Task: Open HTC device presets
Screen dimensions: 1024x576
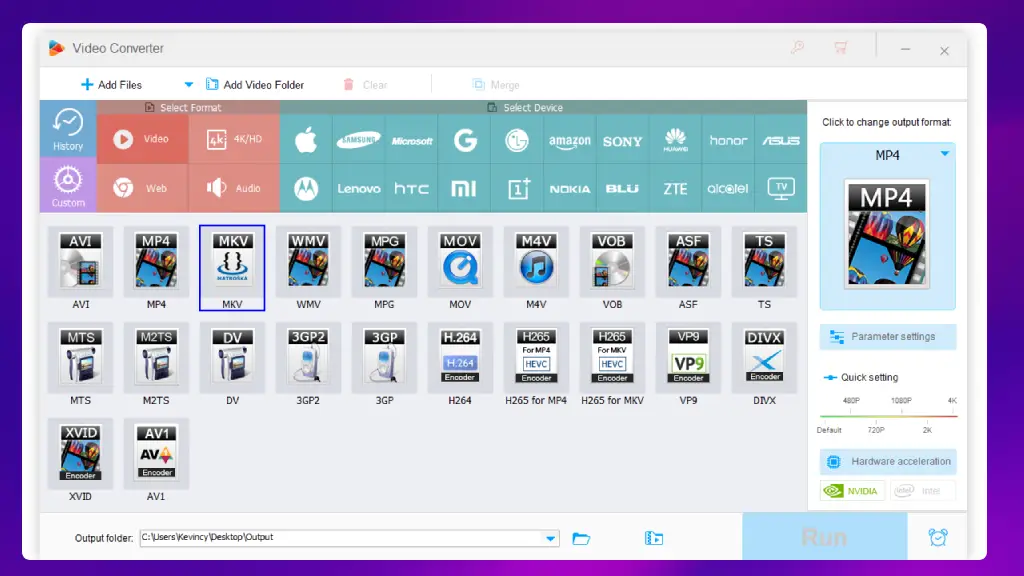Action: point(411,189)
